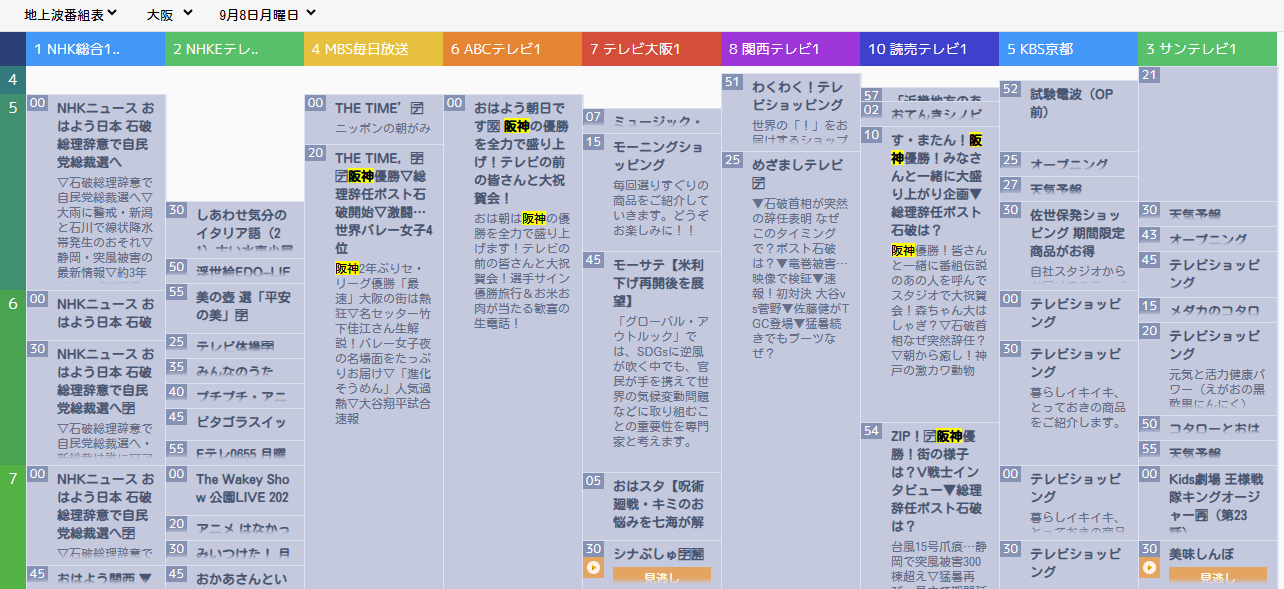Select the 10 読売テレビ1 channel header
Viewport: 1284px width, 589px height.
tap(930, 48)
